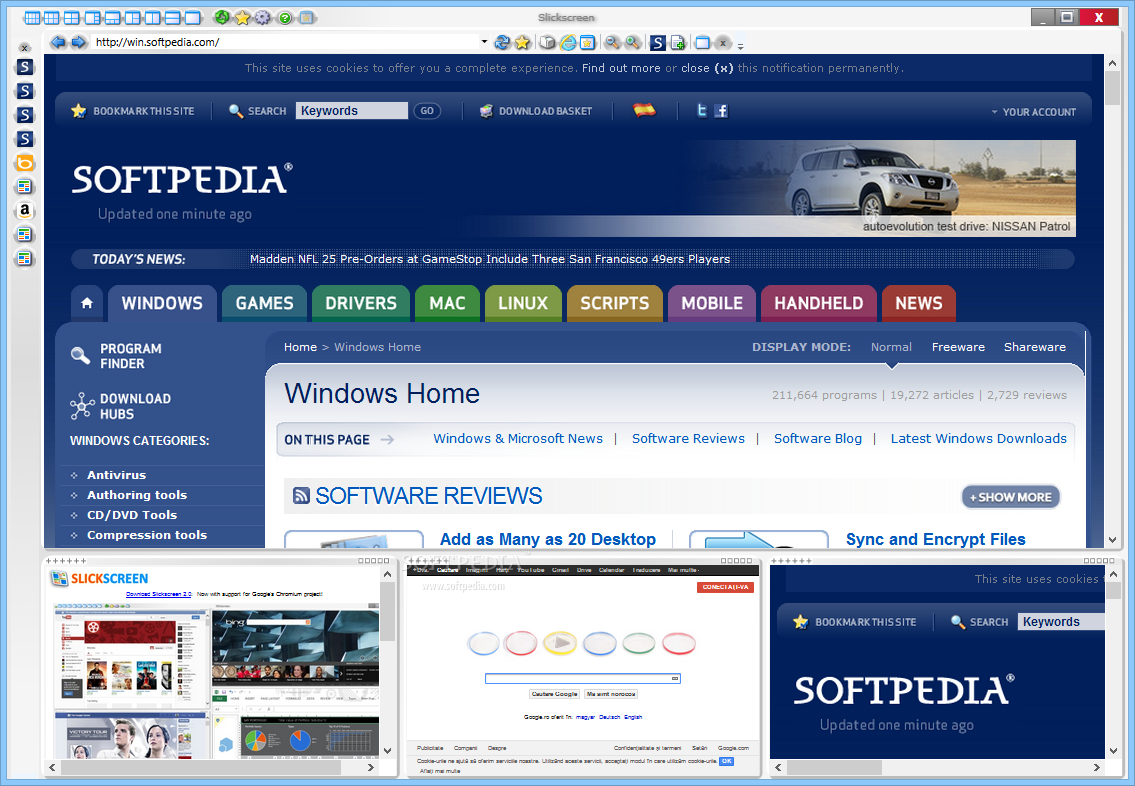Click the address bar URL field
This screenshot has width=1135, height=786.
[286, 42]
